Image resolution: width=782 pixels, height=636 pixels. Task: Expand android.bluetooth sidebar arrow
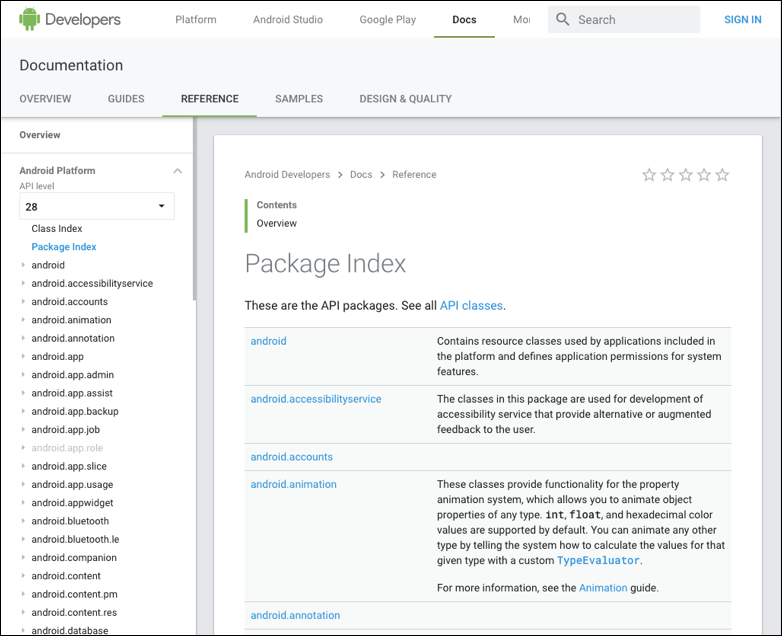click(x=23, y=521)
